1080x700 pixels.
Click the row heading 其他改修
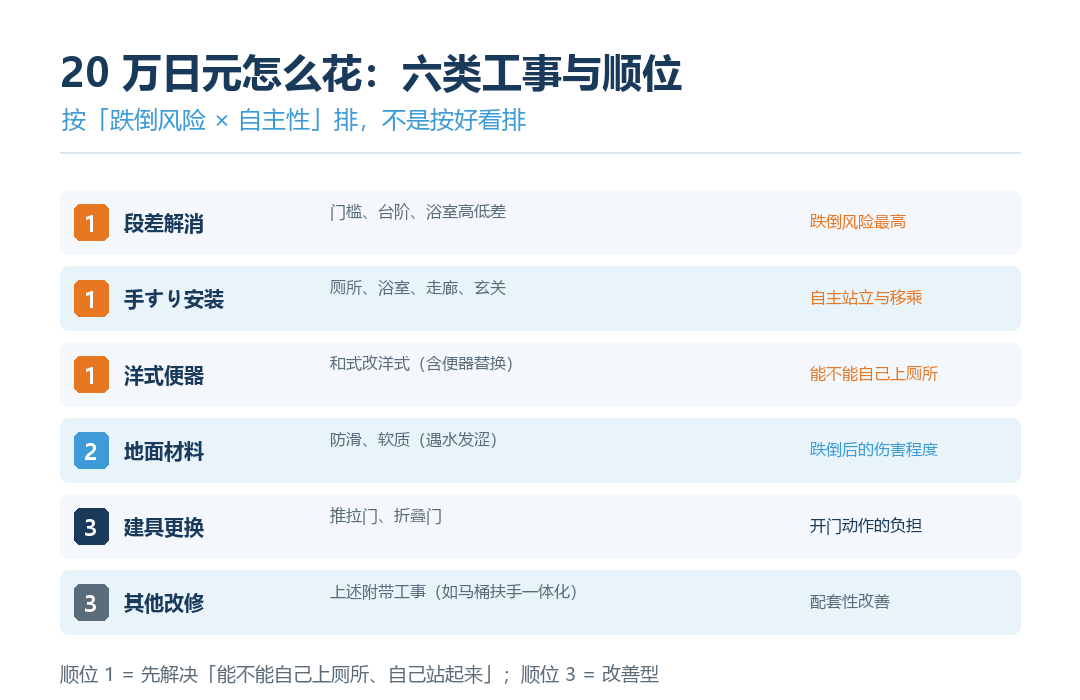pyautogui.click(x=164, y=603)
